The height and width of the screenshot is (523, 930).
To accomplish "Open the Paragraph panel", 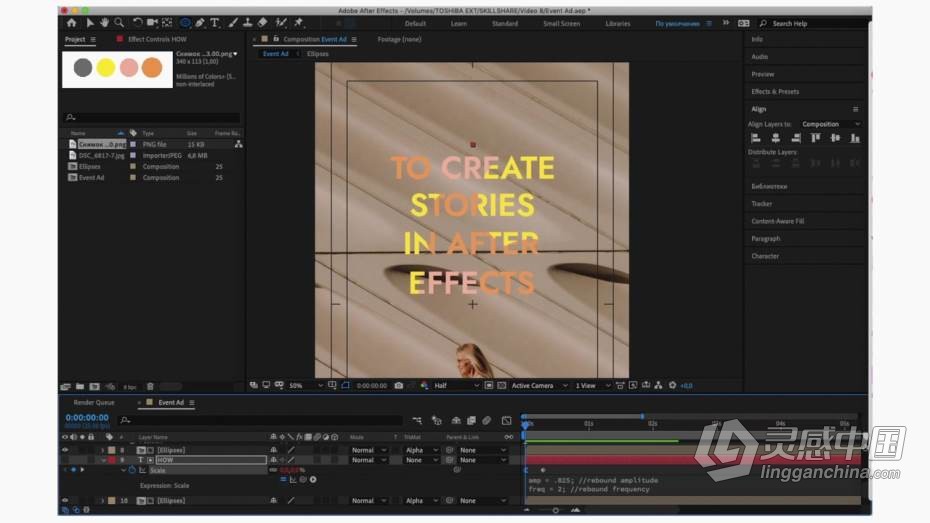I will [x=765, y=239].
